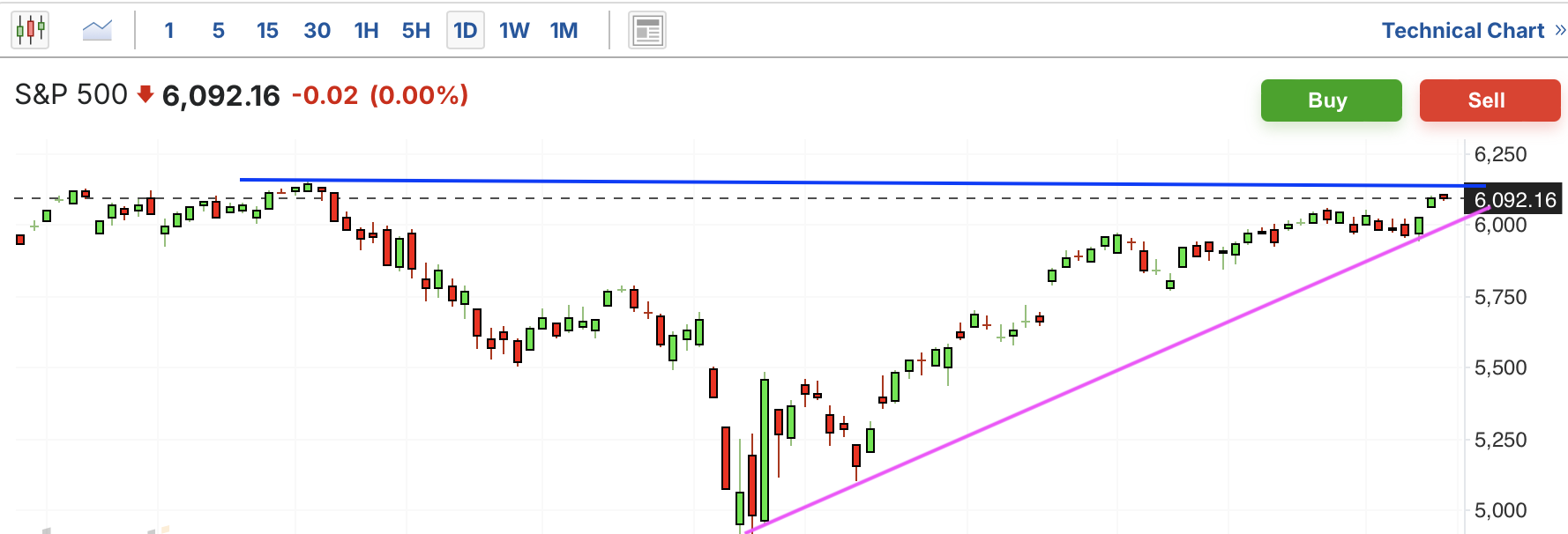Click the 5,000 axis label
This screenshot has width=1568, height=534.
click(x=1501, y=510)
